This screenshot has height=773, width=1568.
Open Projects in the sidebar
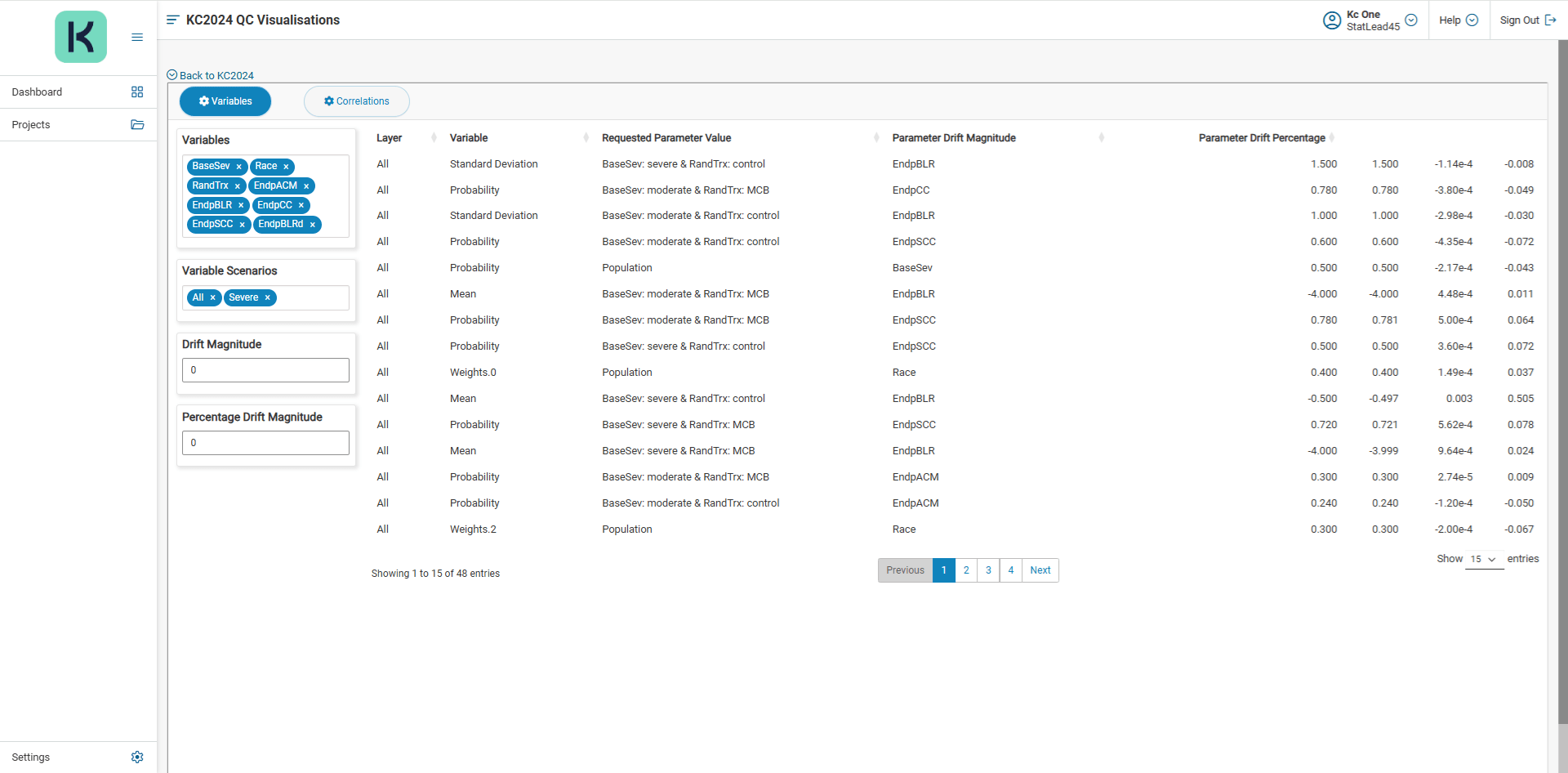click(78, 125)
